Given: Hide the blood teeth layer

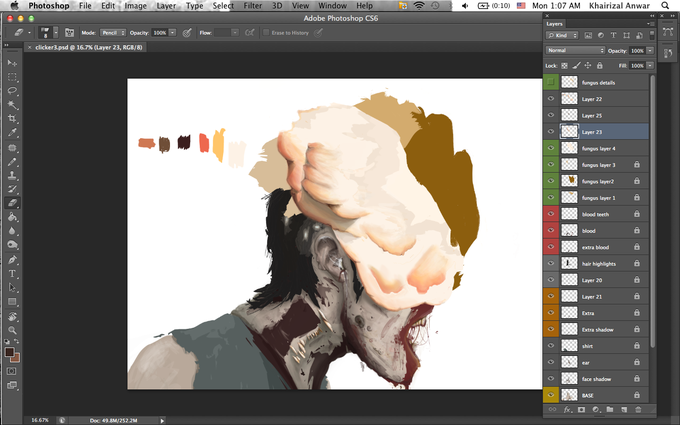Looking at the screenshot, I should pos(551,214).
